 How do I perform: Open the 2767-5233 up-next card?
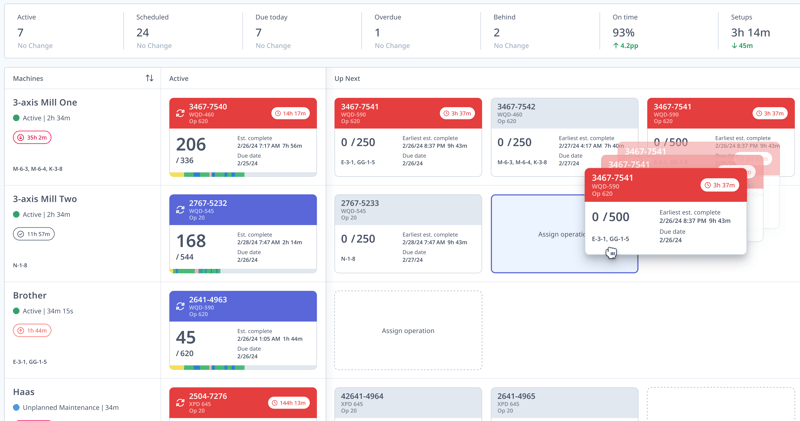pyautogui.click(x=408, y=234)
